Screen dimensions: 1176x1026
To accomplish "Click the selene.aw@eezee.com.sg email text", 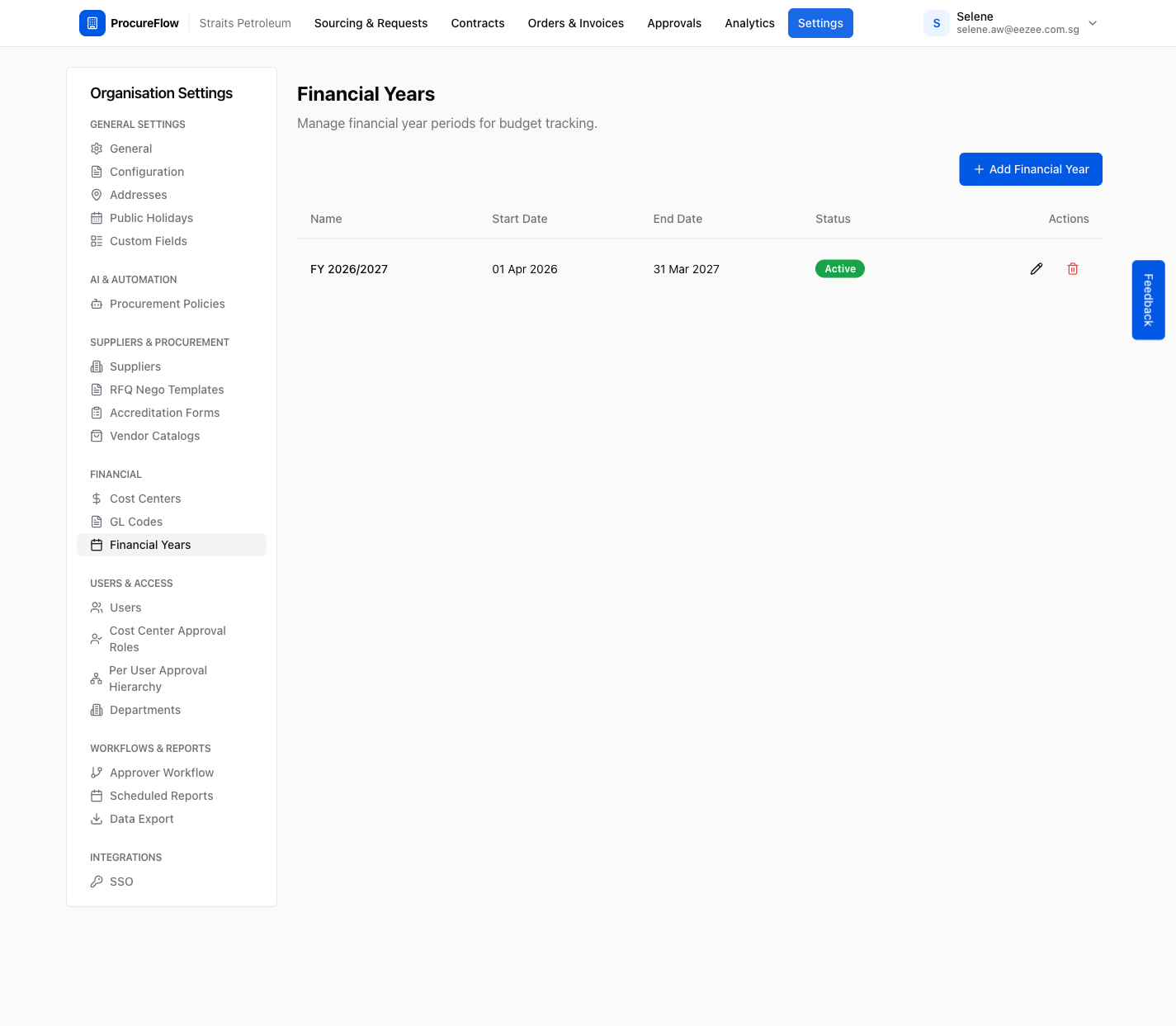I will click(x=1018, y=30).
